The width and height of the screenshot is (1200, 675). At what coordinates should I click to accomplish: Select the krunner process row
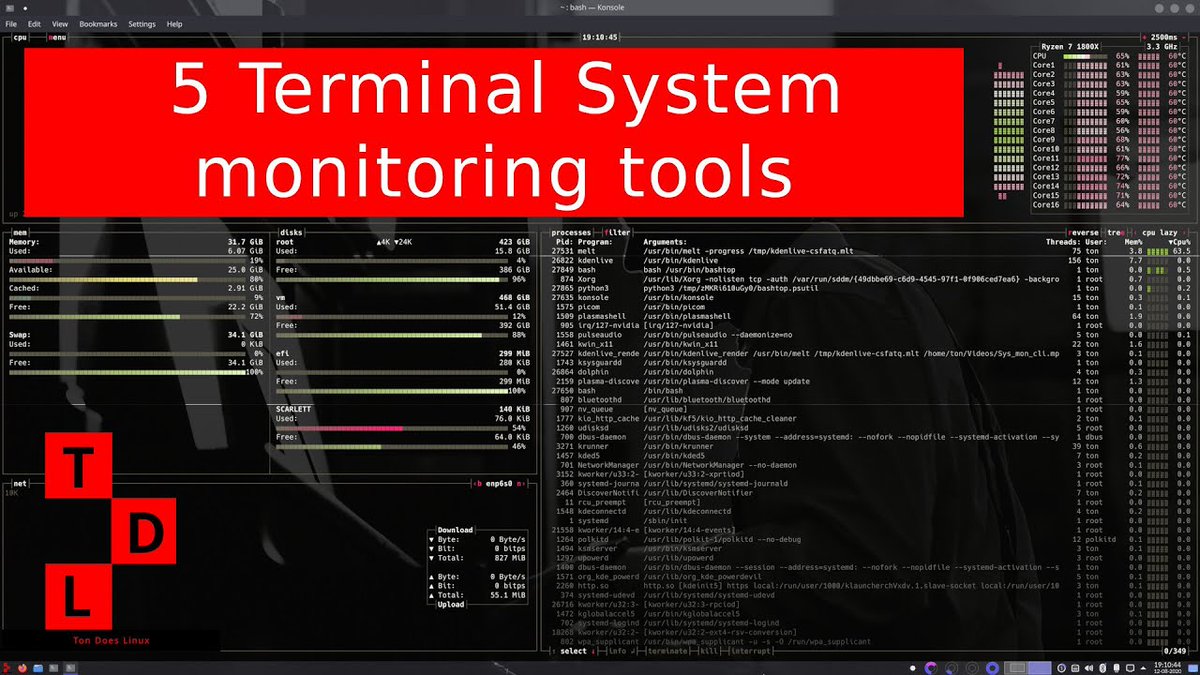870,446
